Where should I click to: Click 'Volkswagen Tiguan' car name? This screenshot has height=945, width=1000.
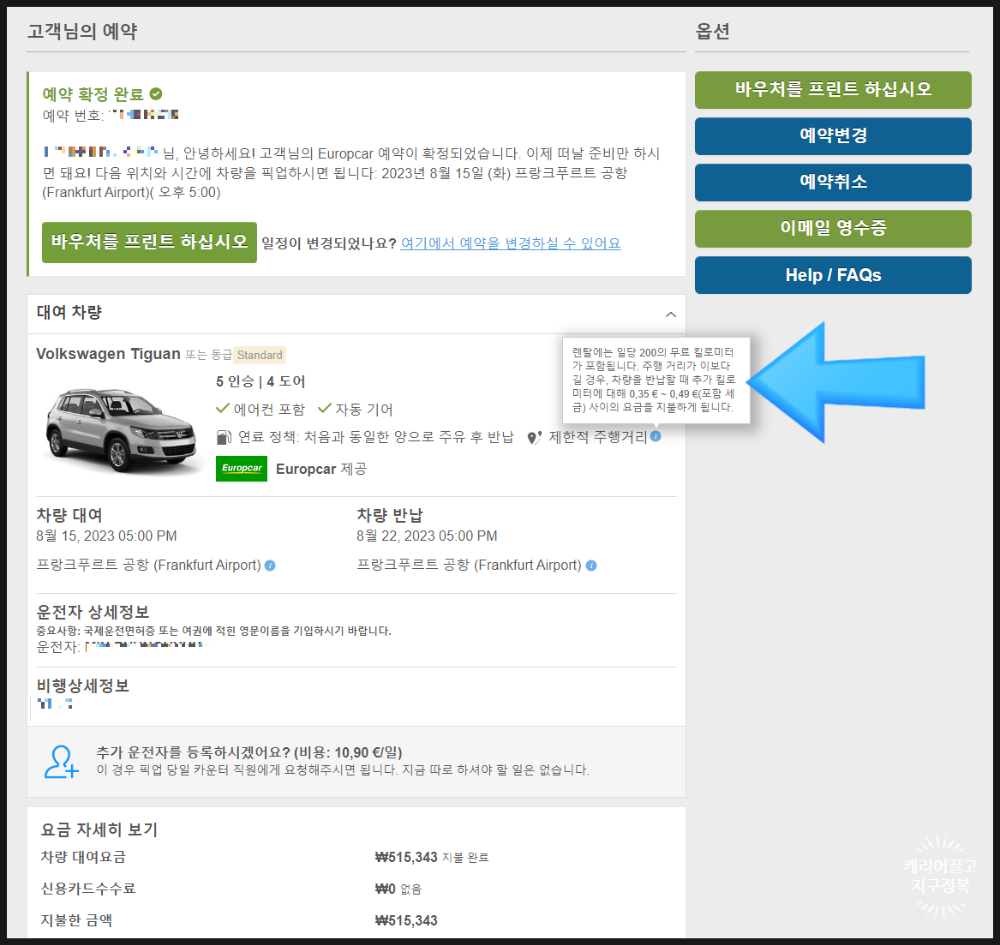[108, 354]
